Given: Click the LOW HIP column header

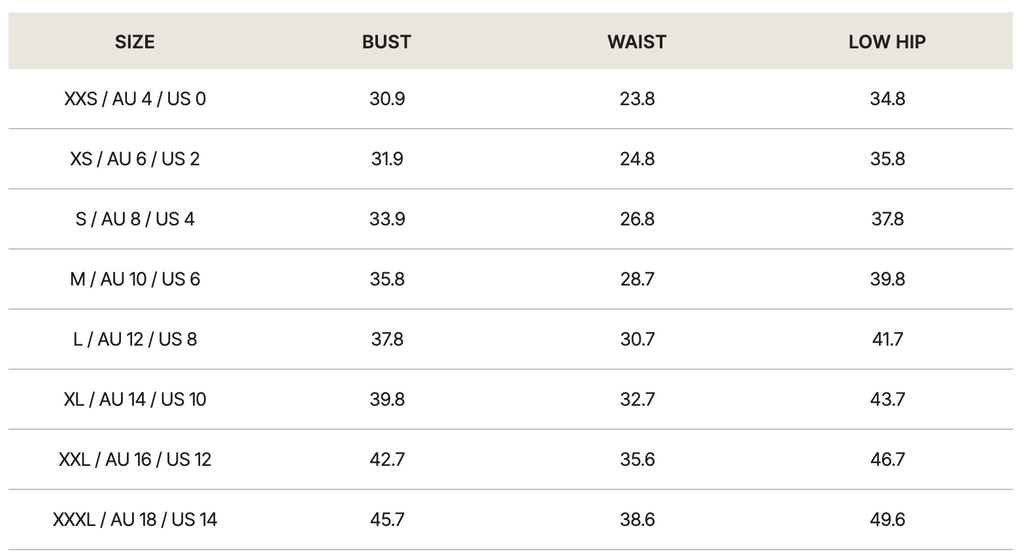Looking at the screenshot, I should (887, 42).
